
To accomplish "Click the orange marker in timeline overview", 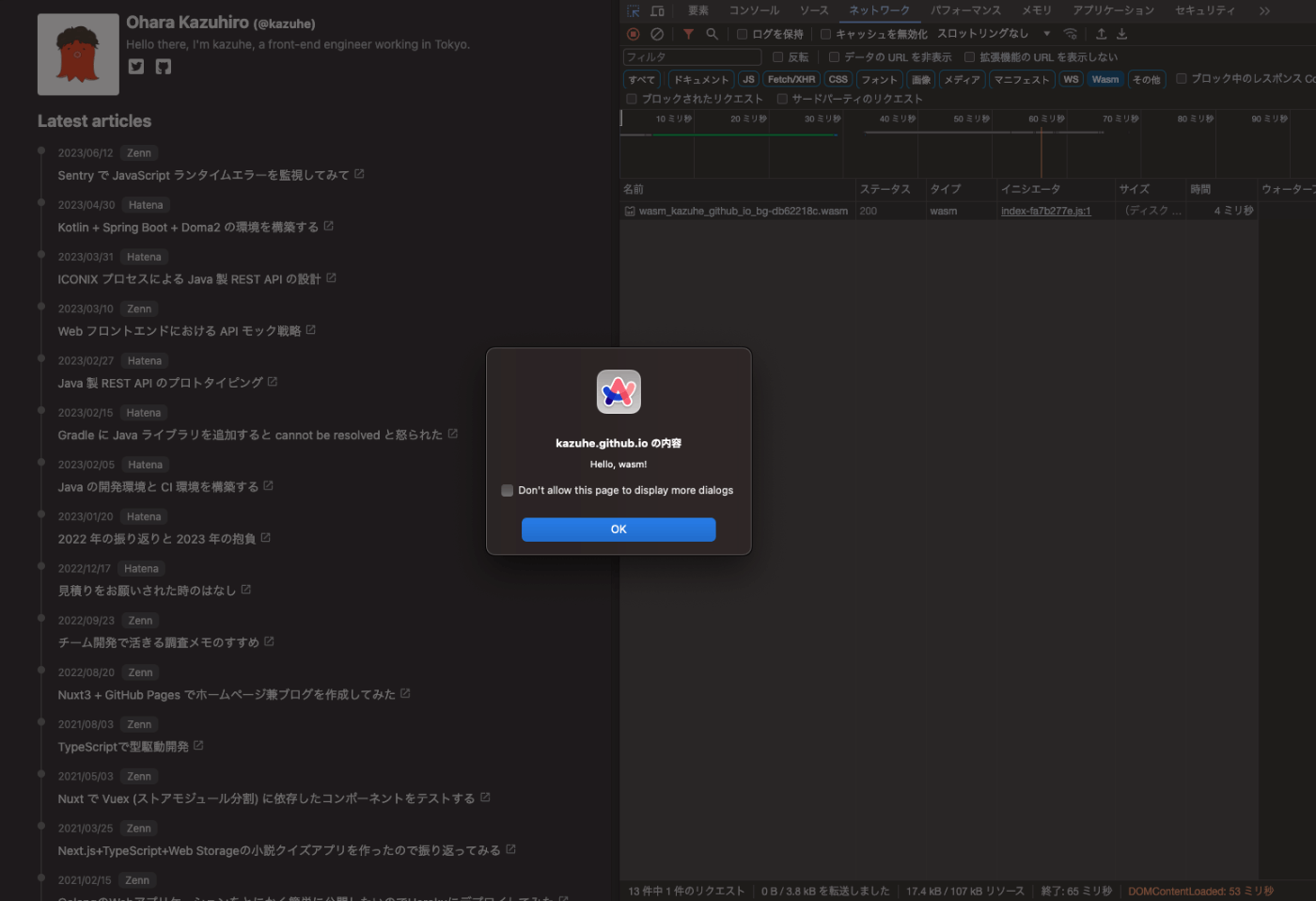I will click(1041, 151).
